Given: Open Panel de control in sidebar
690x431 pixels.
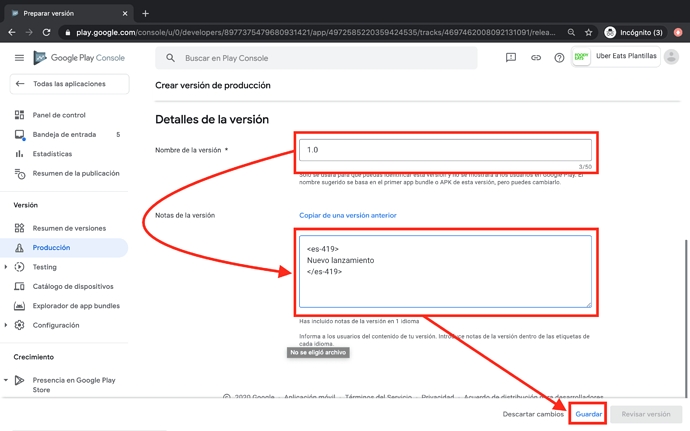Looking at the screenshot, I should coord(59,115).
